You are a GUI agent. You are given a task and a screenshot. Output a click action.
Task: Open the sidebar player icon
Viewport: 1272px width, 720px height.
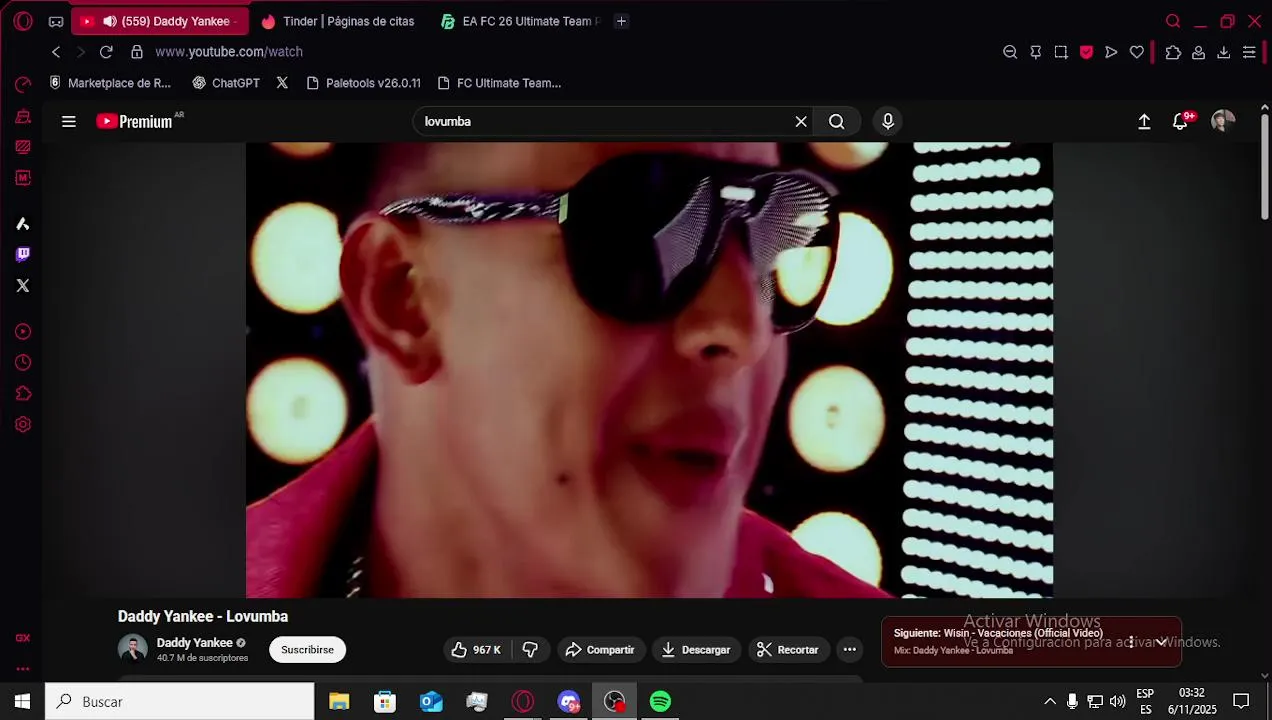[x=23, y=332]
